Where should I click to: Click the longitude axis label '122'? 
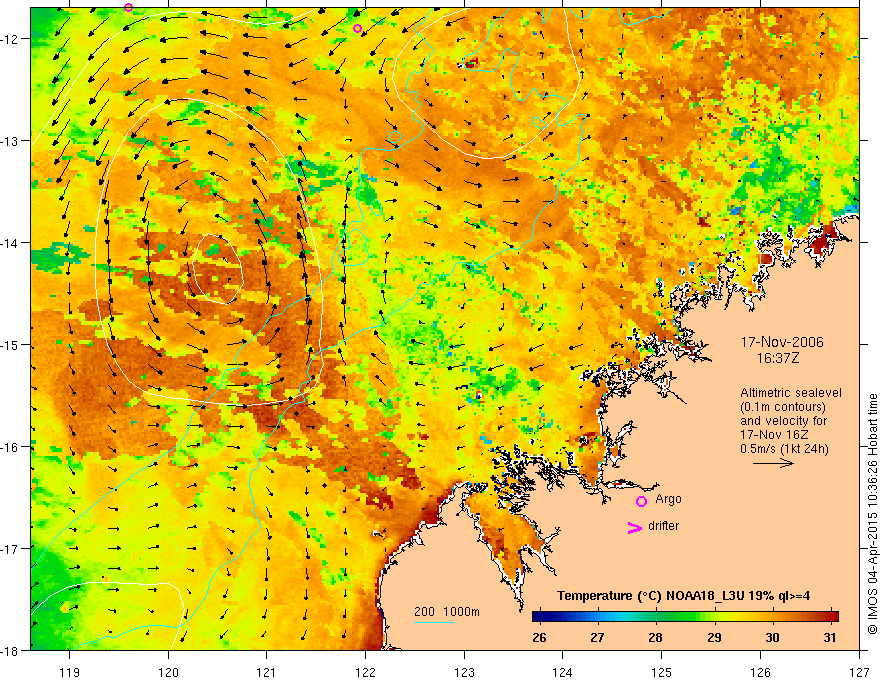pos(365,672)
